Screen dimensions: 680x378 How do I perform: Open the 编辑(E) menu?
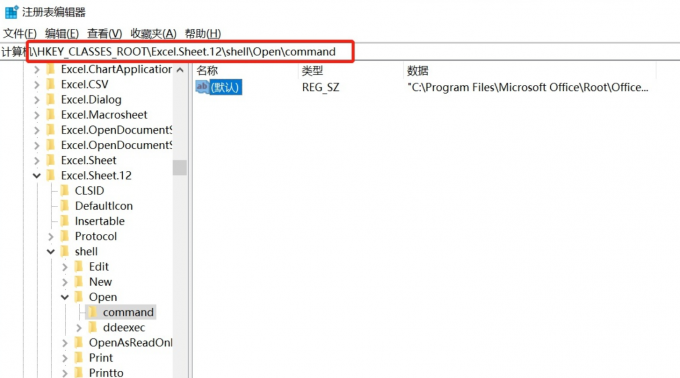tap(62, 33)
